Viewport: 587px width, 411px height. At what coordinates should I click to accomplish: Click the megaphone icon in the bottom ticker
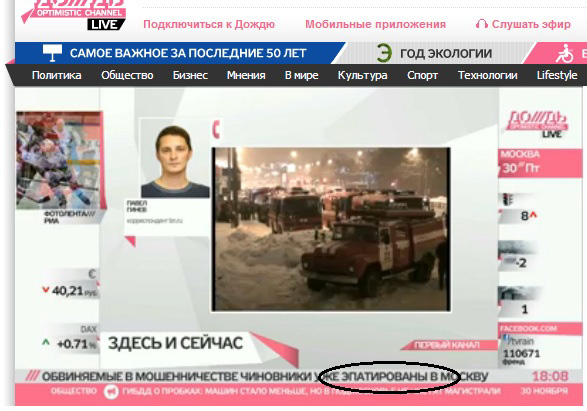(x=111, y=392)
